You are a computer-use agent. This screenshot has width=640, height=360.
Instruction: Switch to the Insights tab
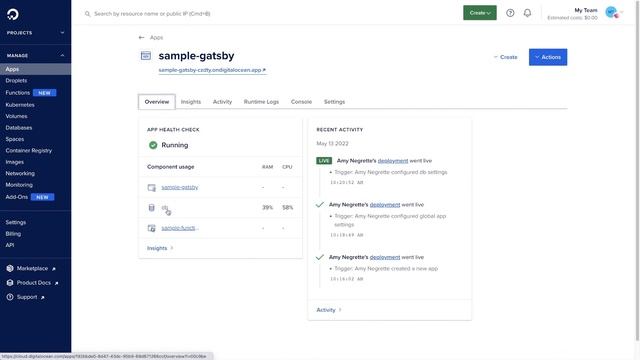pyautogui.click(x=191, y=102)
